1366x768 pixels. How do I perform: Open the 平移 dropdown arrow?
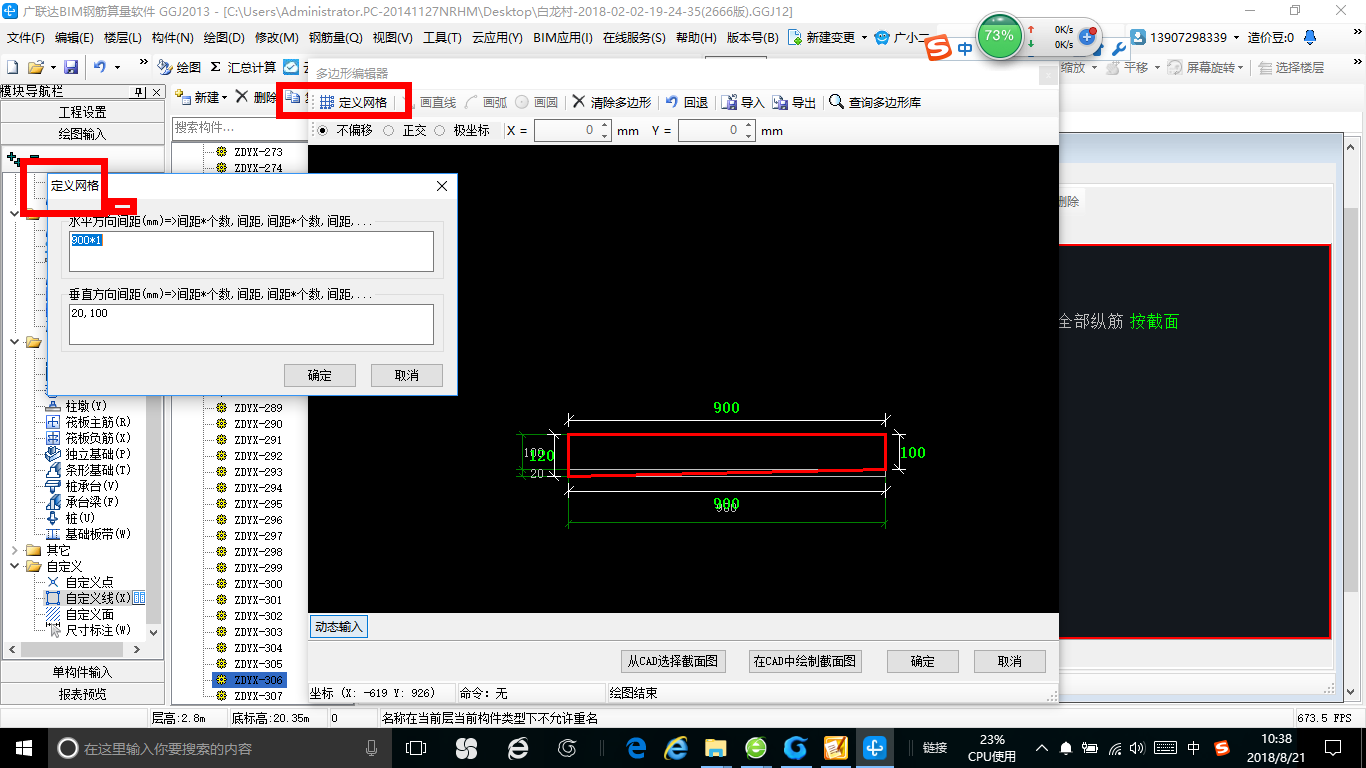point(1157,67)
